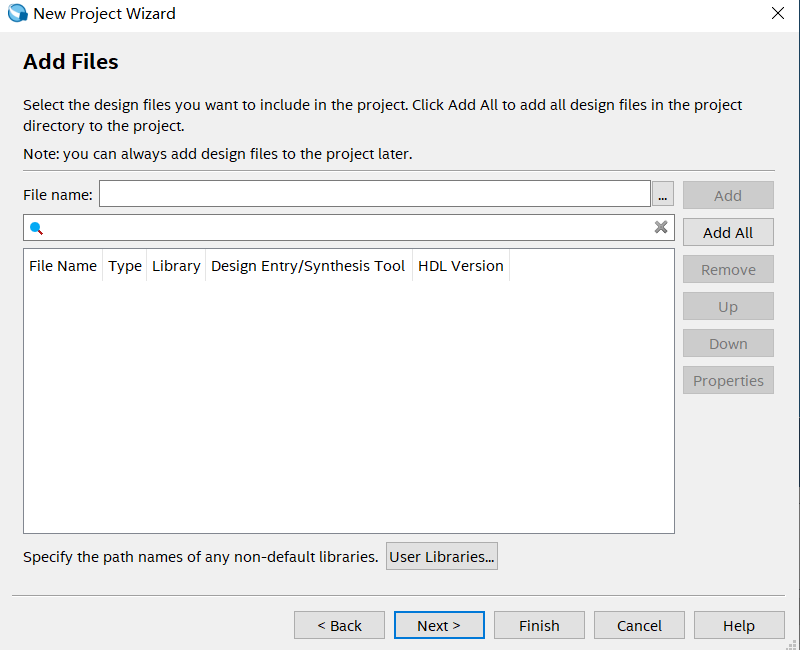800x650 pixels.
Task: Click the Quartus logo in the title bar
Action: (16, 13)
